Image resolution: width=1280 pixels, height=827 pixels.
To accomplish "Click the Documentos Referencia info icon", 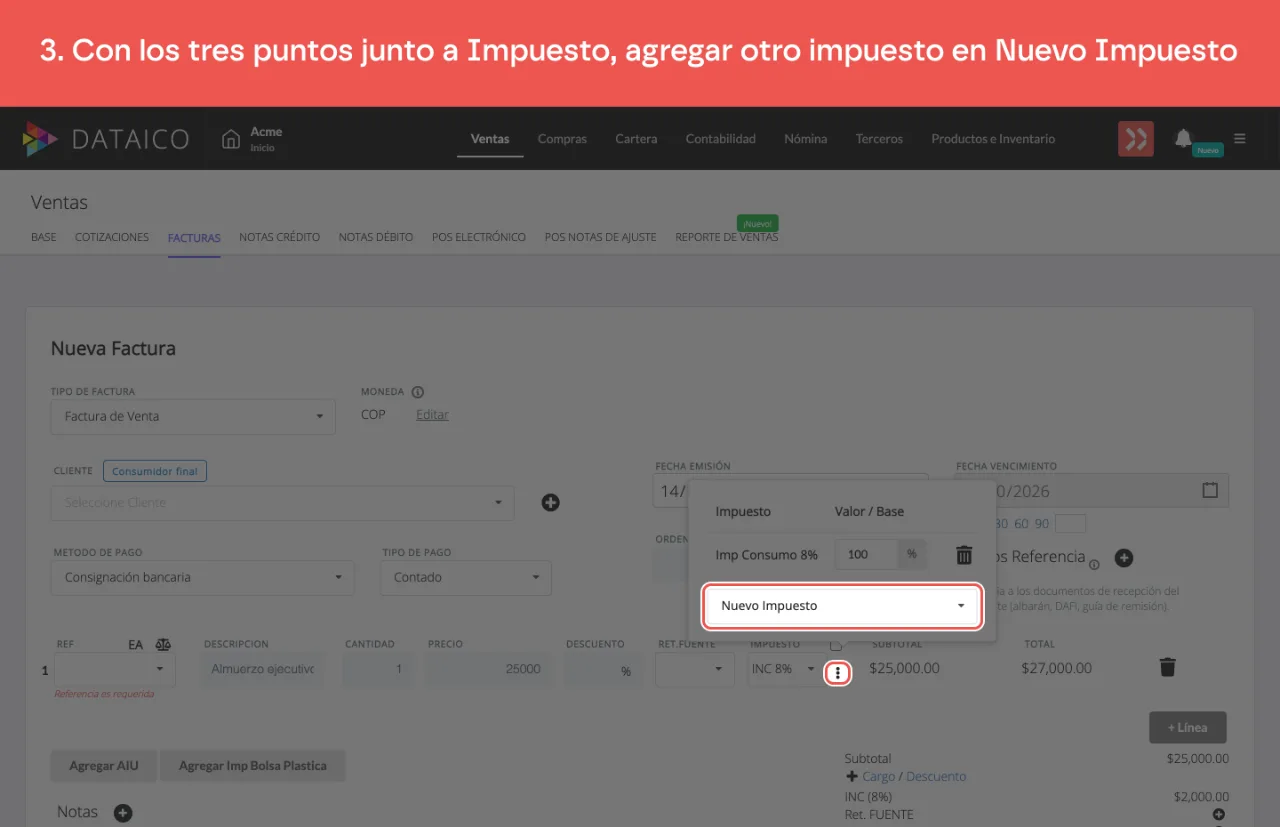I will [1094, 564].
